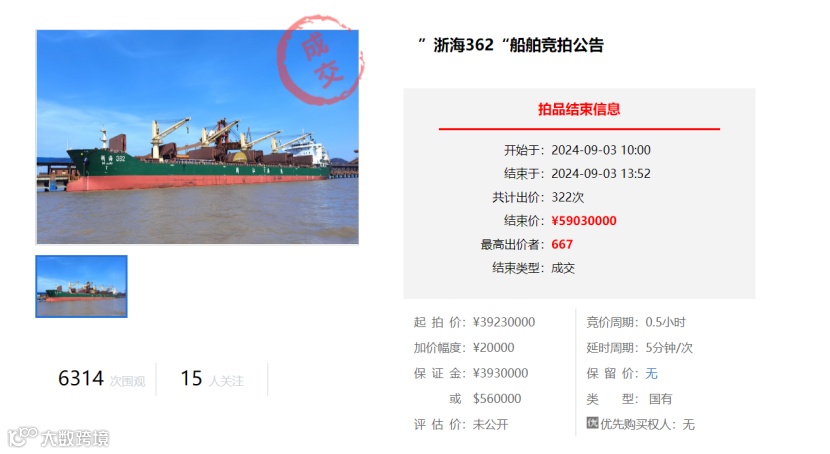Image resolution: width=830 pixels, height=454 pixels.
Task: Click the bid increment ¥20000 value
Action: (x=493, y=348)
